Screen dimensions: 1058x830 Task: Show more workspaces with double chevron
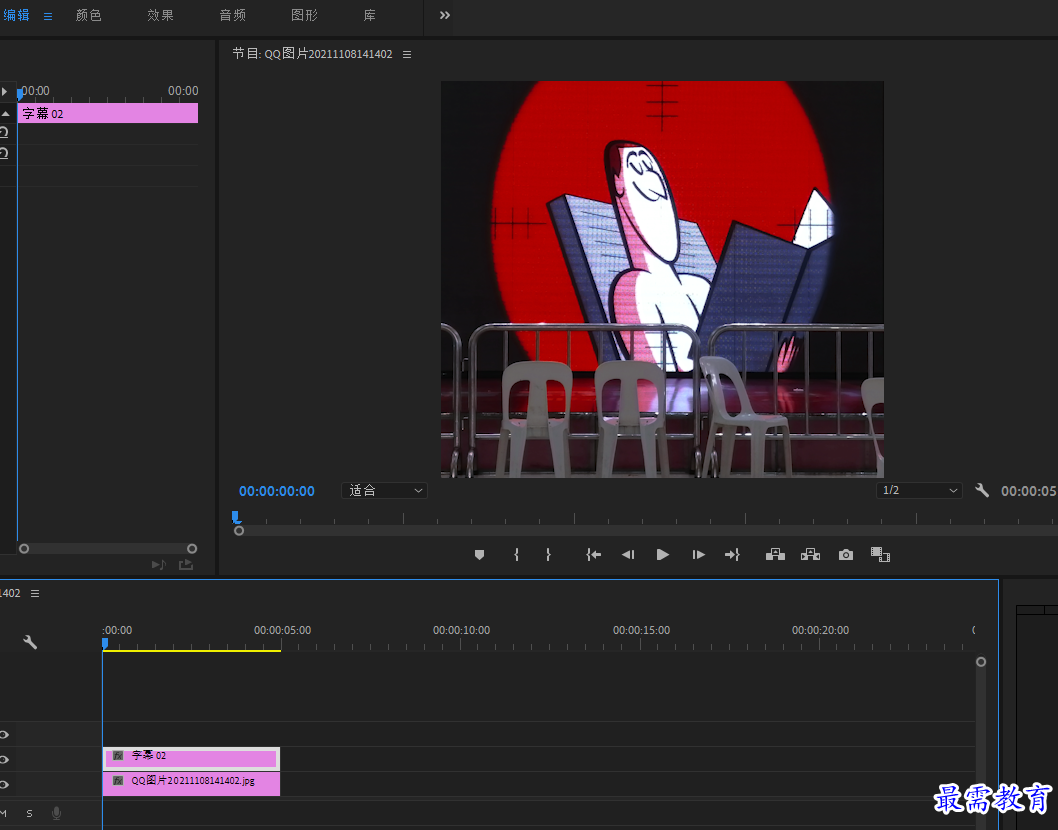pos(445,15)
